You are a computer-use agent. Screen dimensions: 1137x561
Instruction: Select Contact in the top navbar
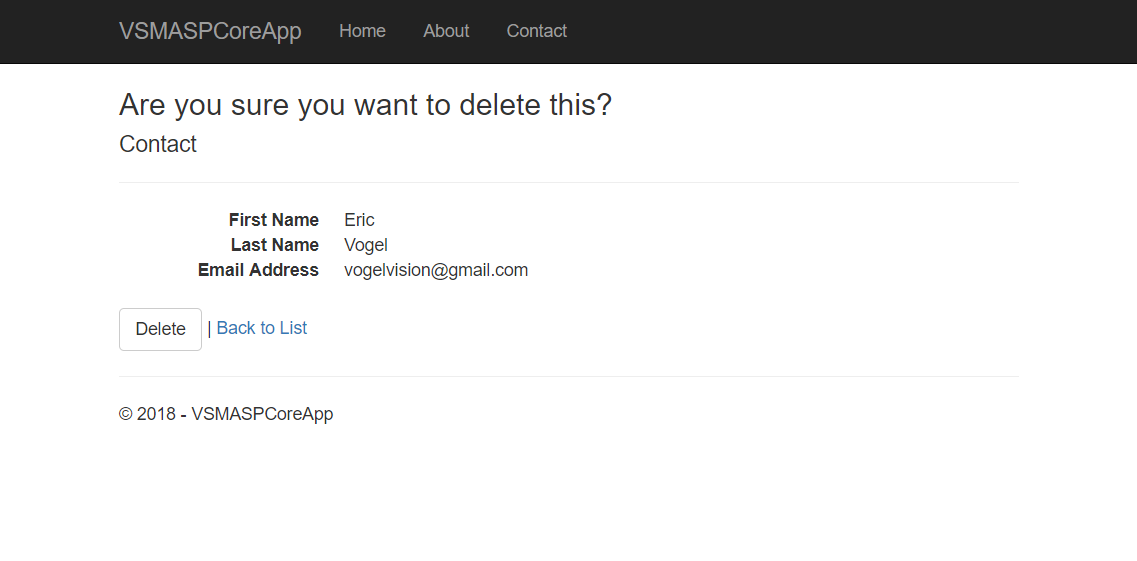click(x=536, y=31)
